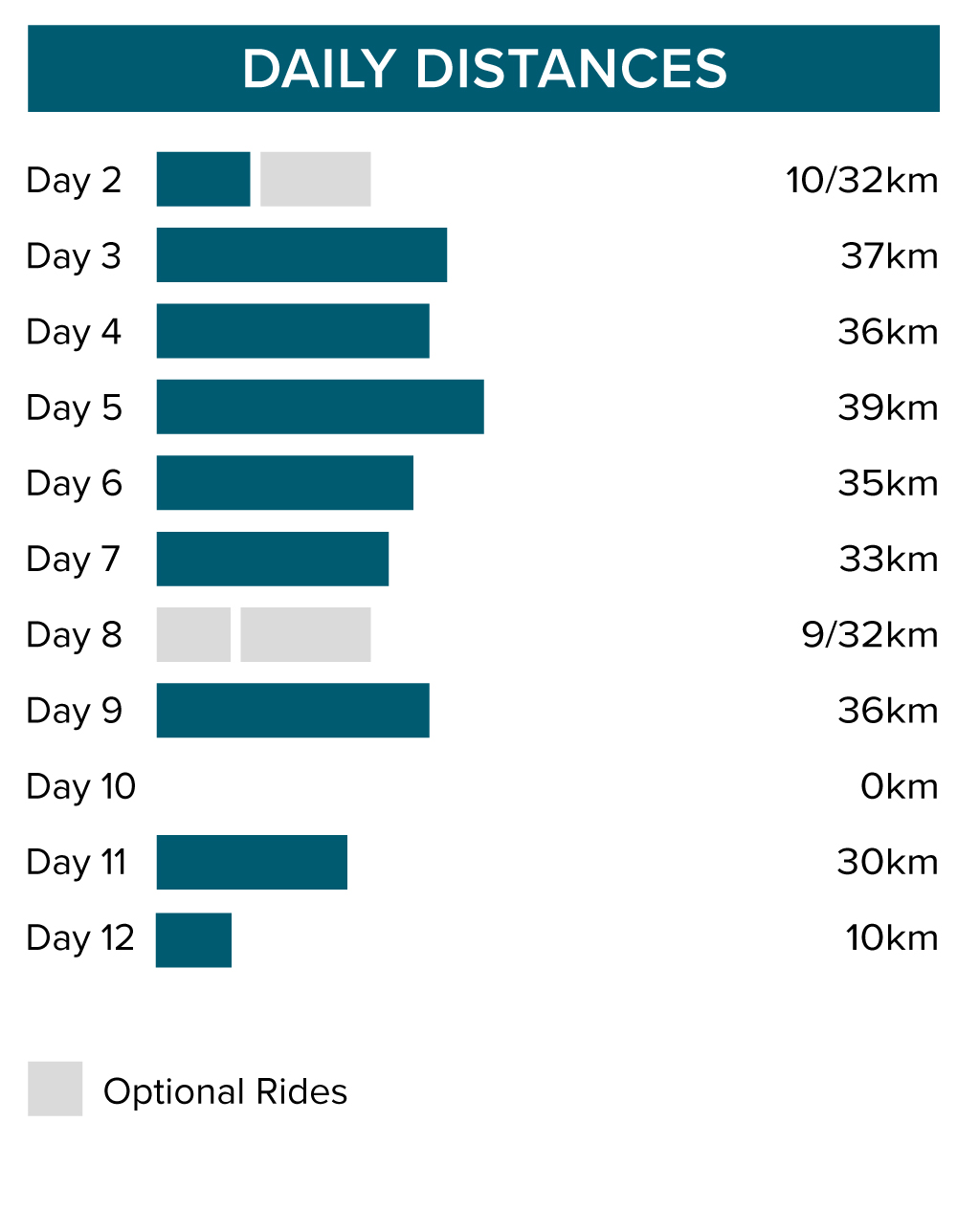Click the Day 11 distance bar
This screenshot has width=957, height=1232.
[252, 862]
